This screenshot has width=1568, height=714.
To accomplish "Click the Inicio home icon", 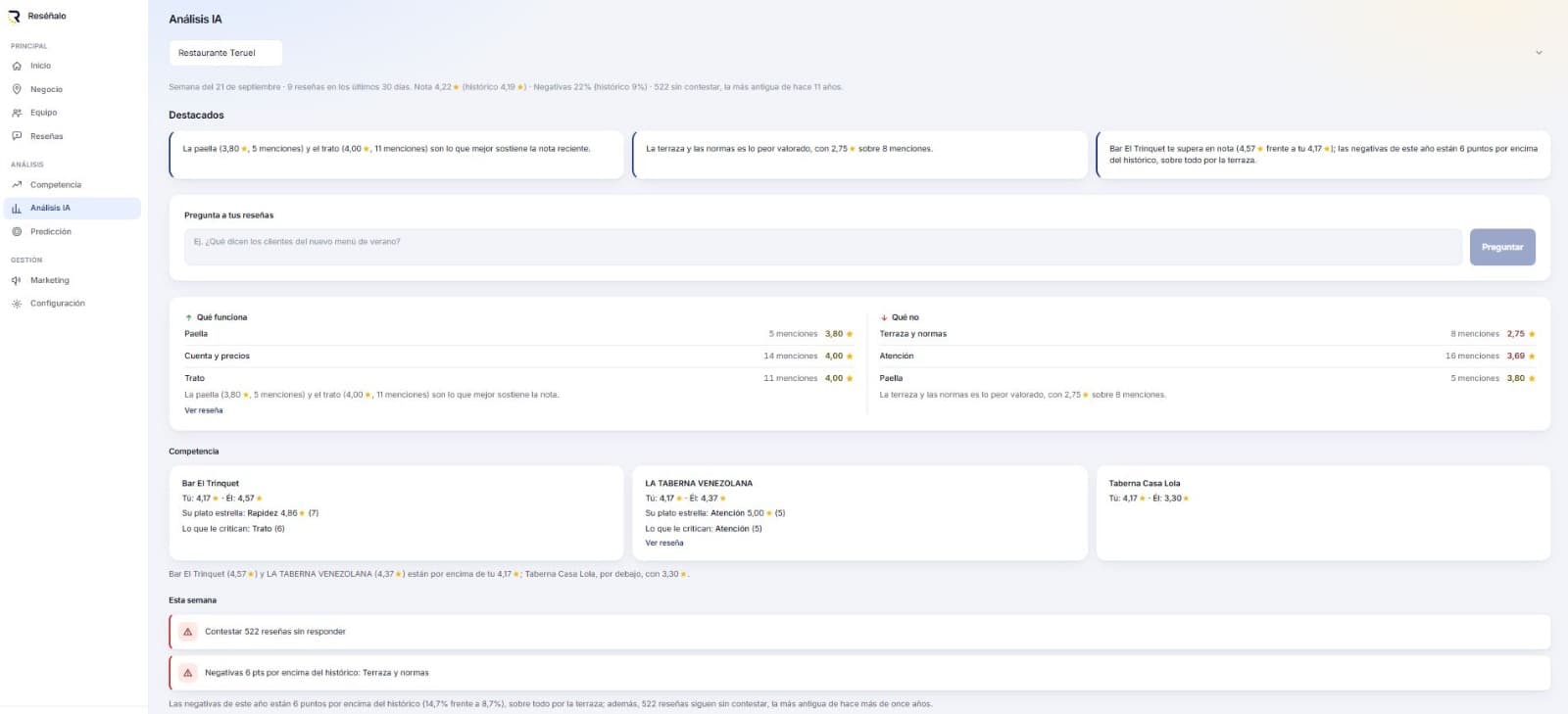I will (x=17, y=66).
